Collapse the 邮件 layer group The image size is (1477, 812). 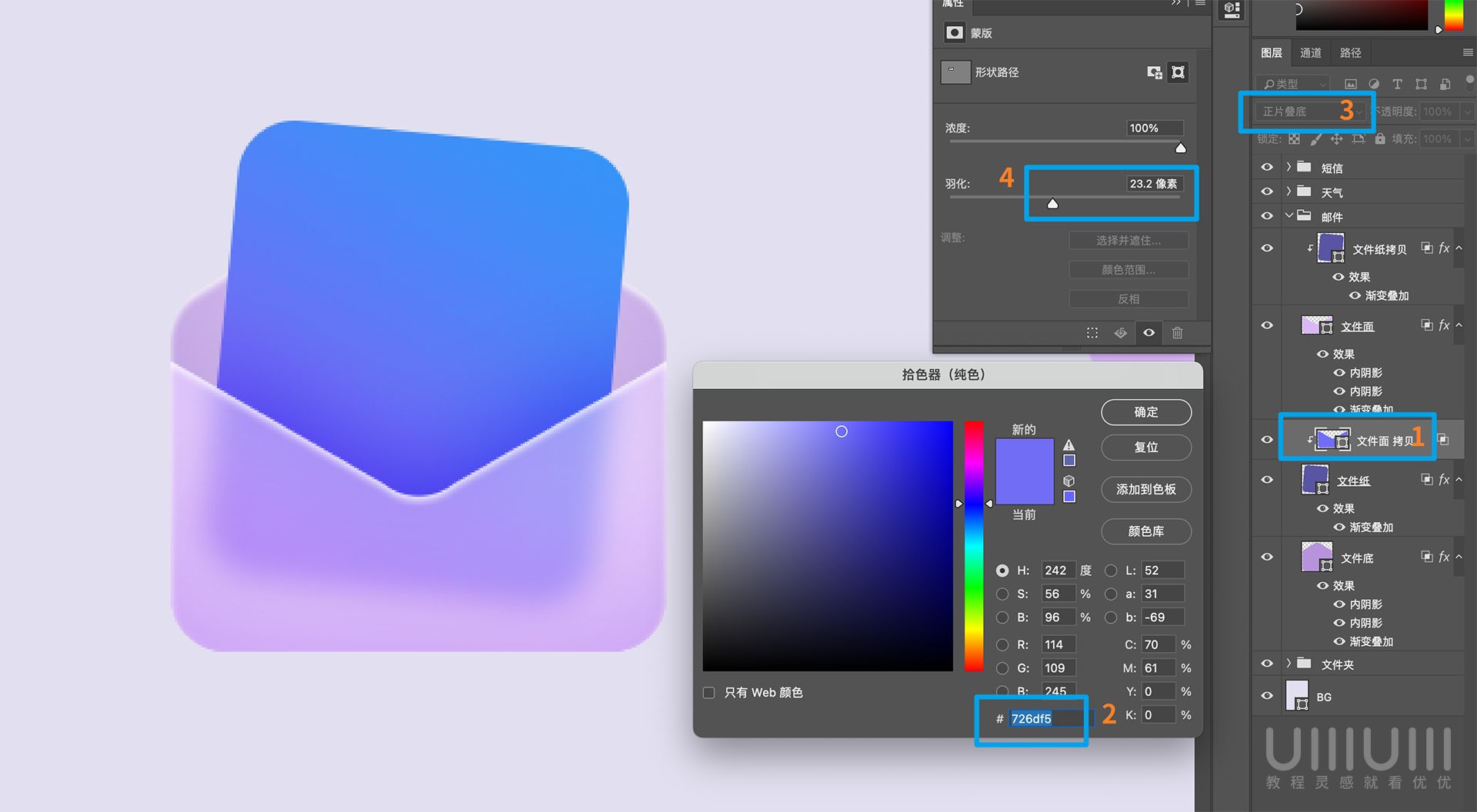(1289, 216)
